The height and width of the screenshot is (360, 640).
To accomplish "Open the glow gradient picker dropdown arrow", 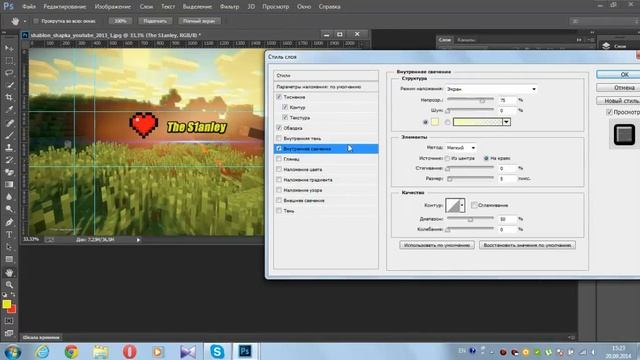I will 507,122.
